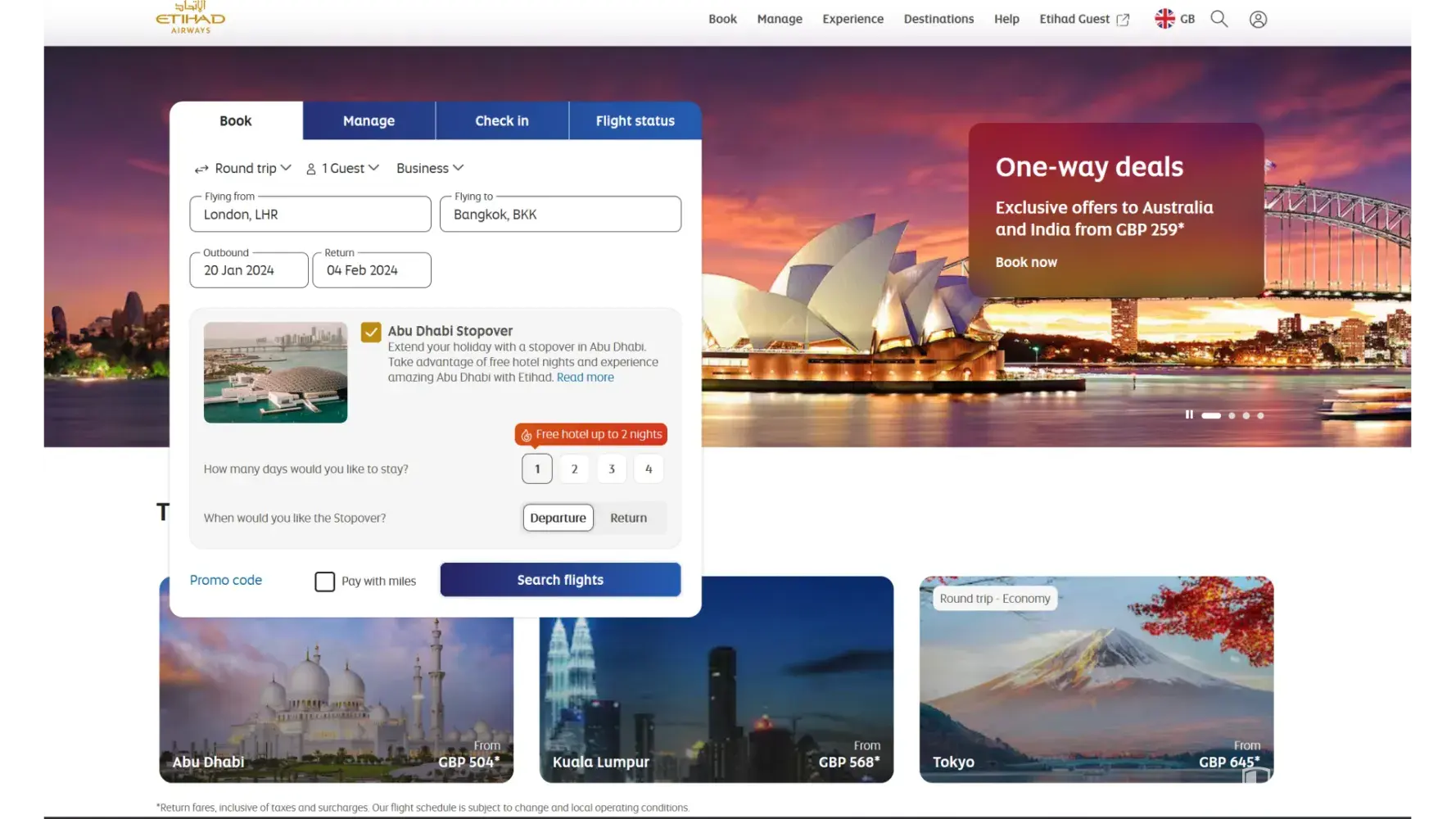1456x819 pixels.
Task: Expand the Round trip dropdown
Action: click(243, 169)
